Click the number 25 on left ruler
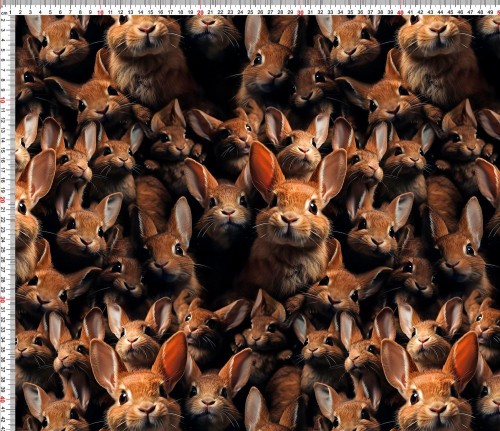500x431 pixels. (x=3, y=250)
